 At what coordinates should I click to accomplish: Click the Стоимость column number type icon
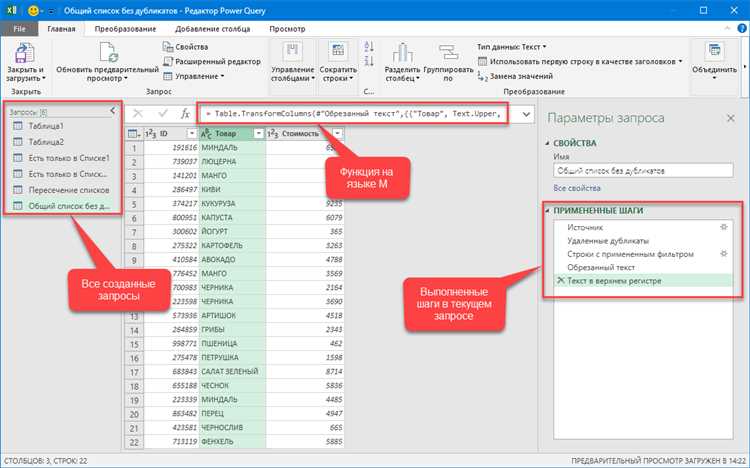pyautogui.click(x=273, y=134)
